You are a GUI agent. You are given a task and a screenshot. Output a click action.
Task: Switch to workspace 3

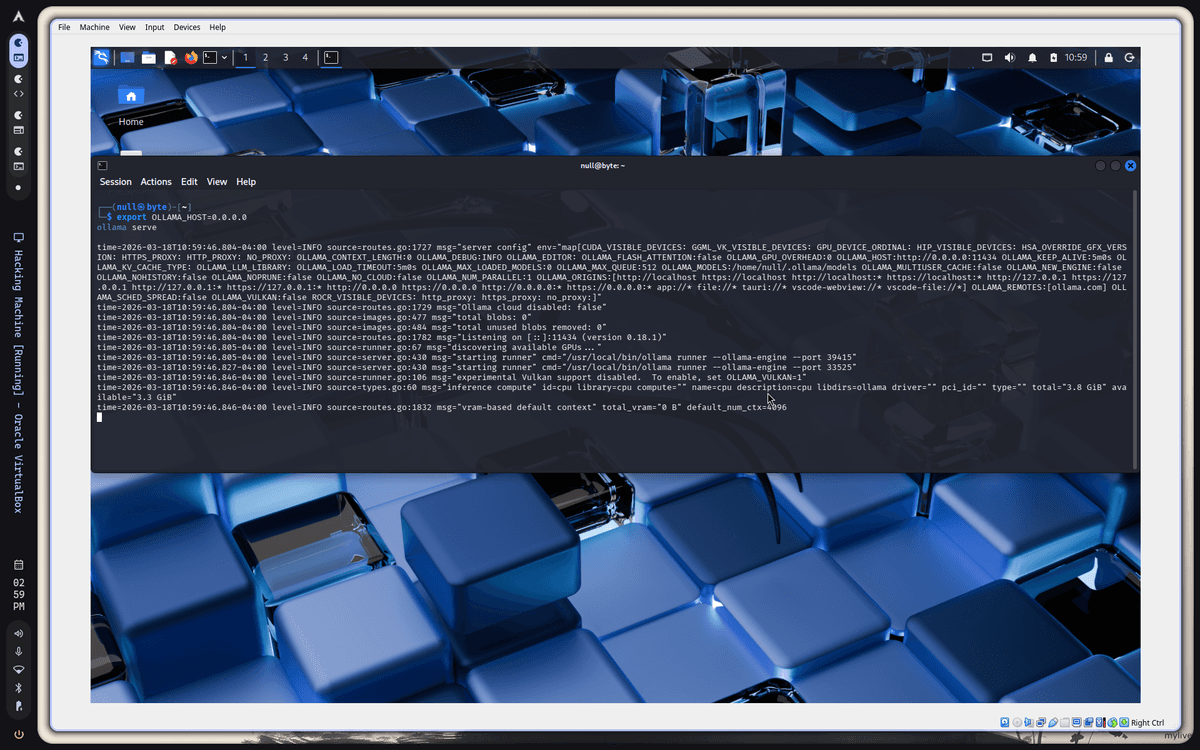pos(285,58)
